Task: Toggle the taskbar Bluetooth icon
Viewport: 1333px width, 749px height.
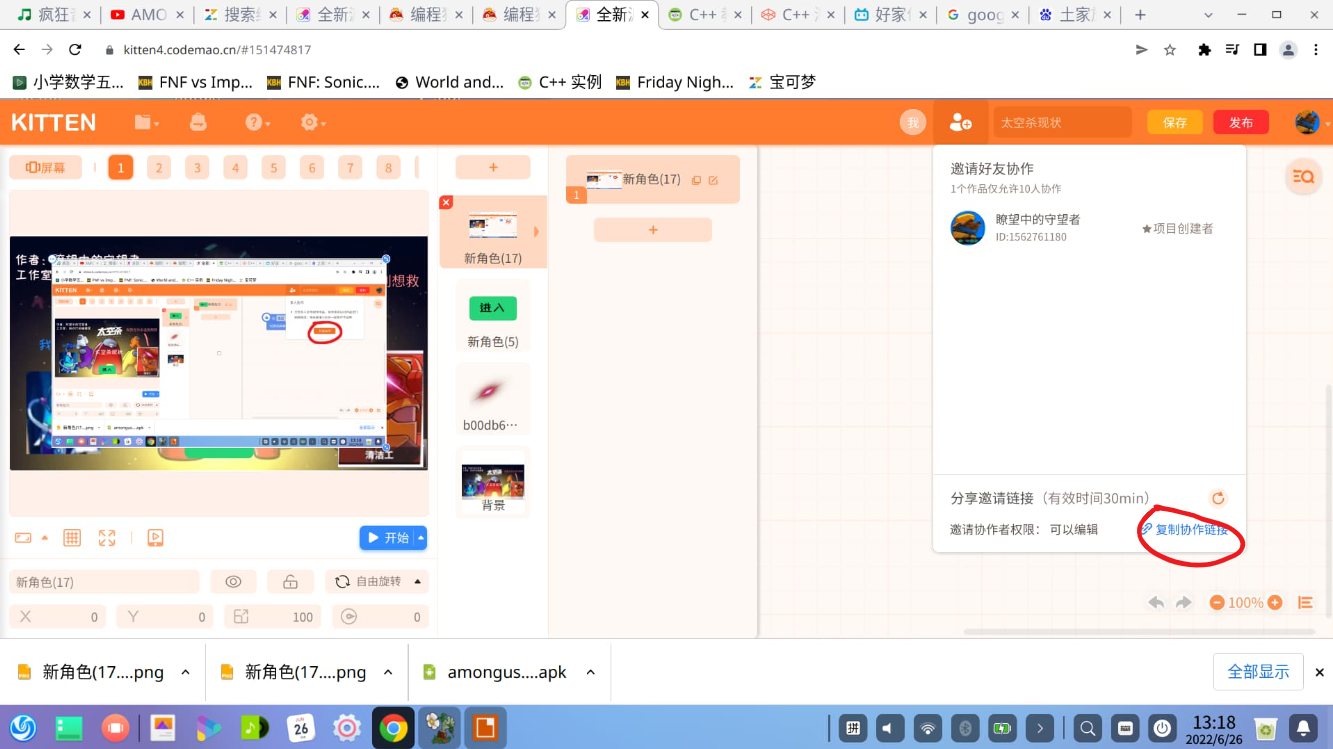Action: [x=965, y=728]
